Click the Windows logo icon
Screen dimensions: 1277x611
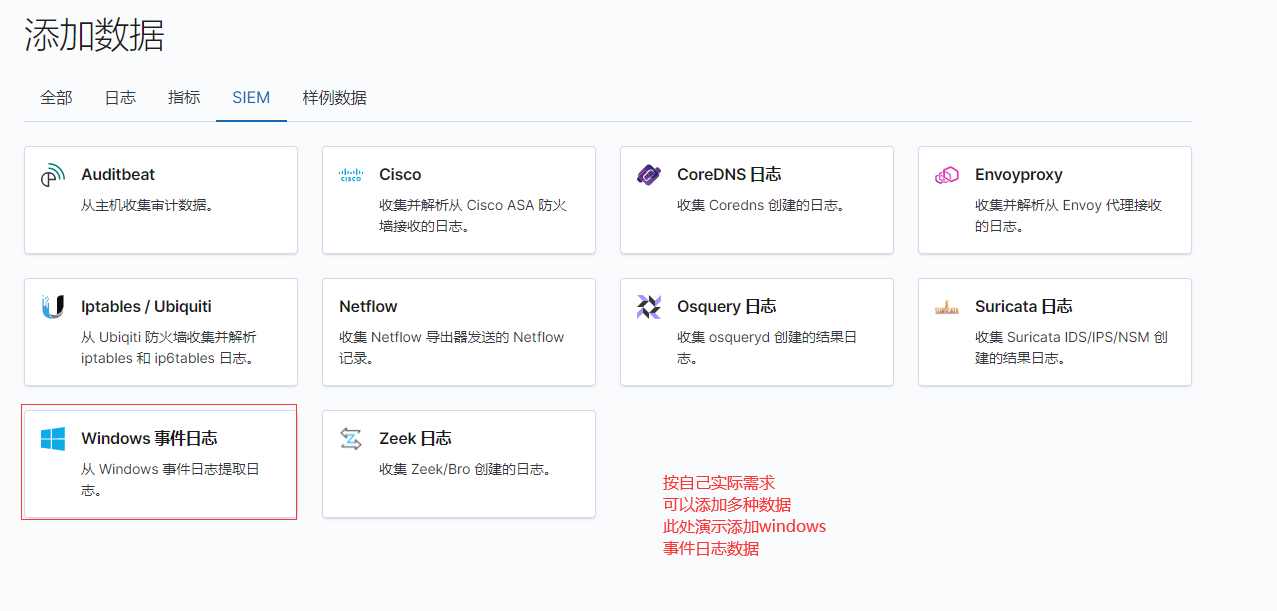pos(53,439)
